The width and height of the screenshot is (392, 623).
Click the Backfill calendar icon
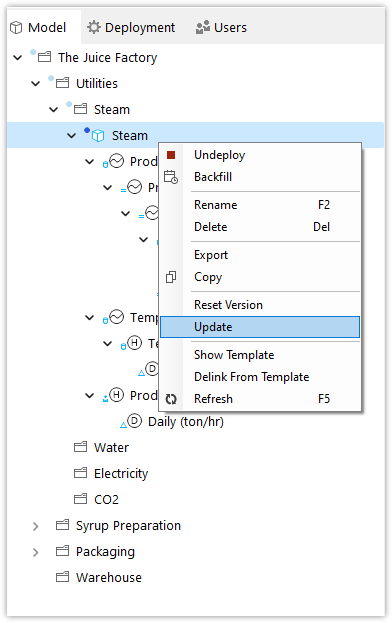coord(171,177)
